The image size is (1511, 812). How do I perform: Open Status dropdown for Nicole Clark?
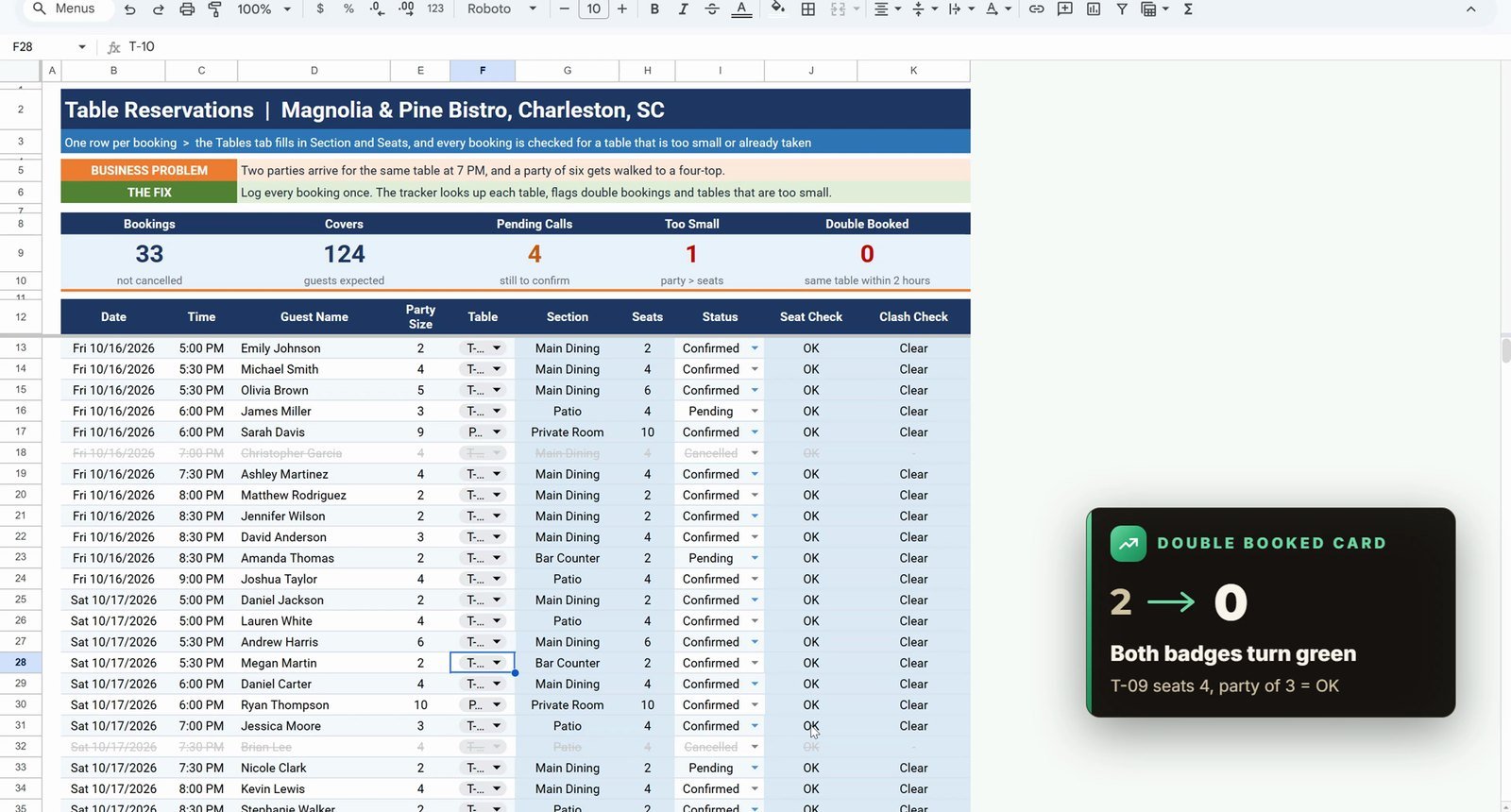click(755, 769)
